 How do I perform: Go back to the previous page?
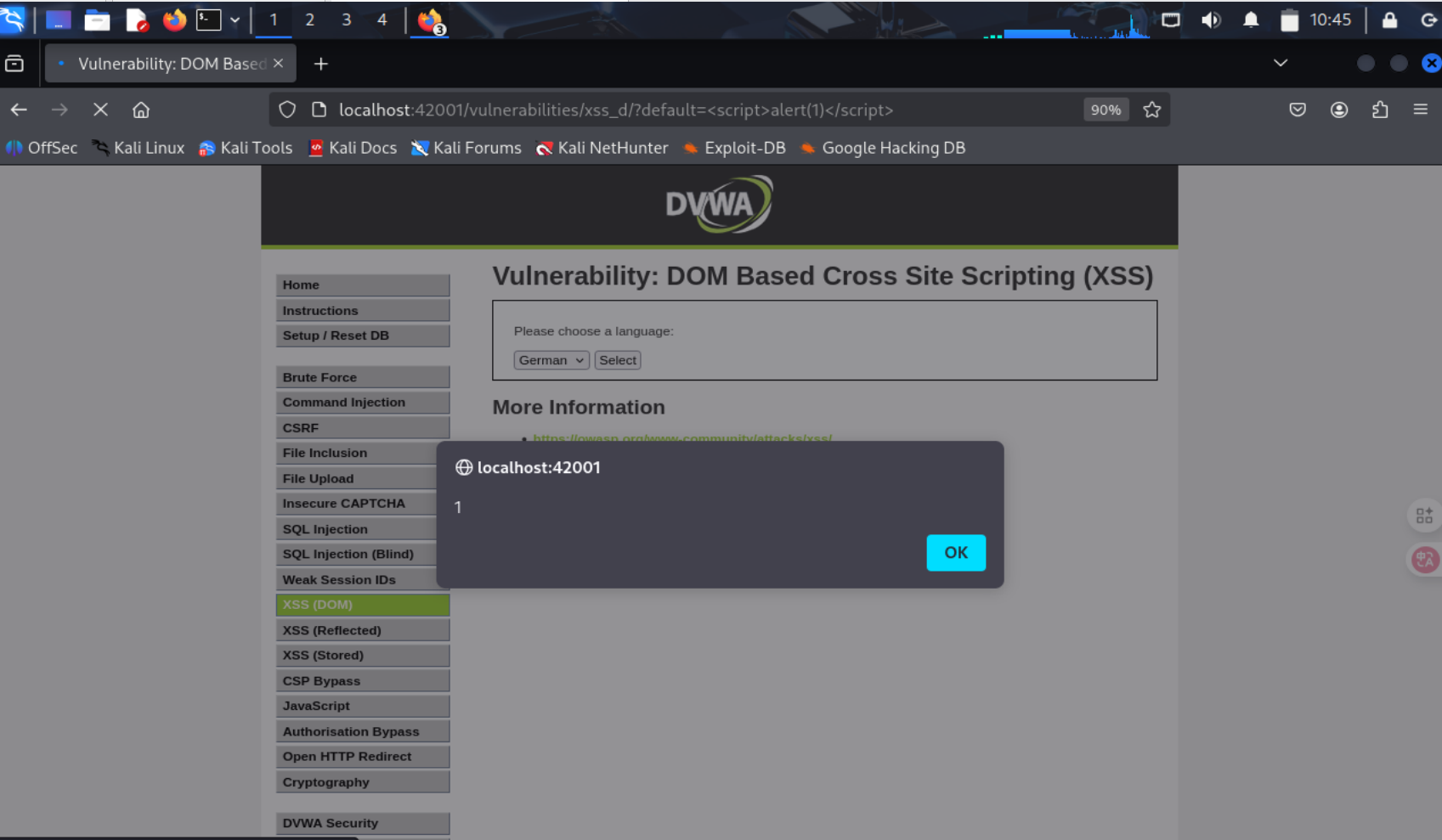pos(19,110)
